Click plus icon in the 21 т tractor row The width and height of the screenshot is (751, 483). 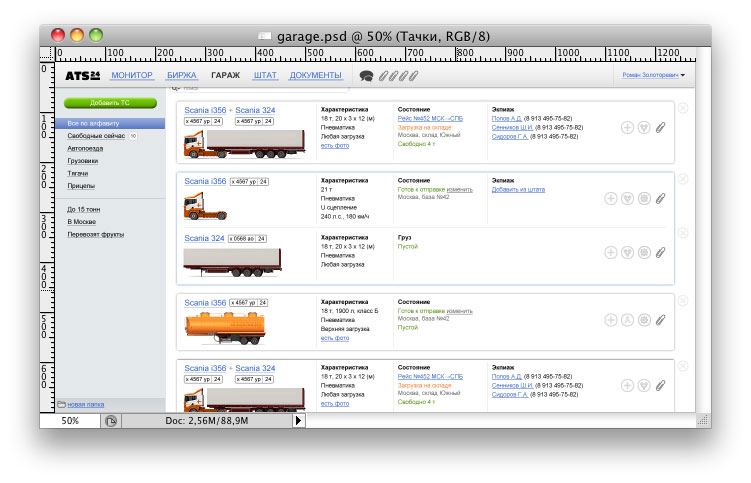pyautogui.click(x=611, y=198)
